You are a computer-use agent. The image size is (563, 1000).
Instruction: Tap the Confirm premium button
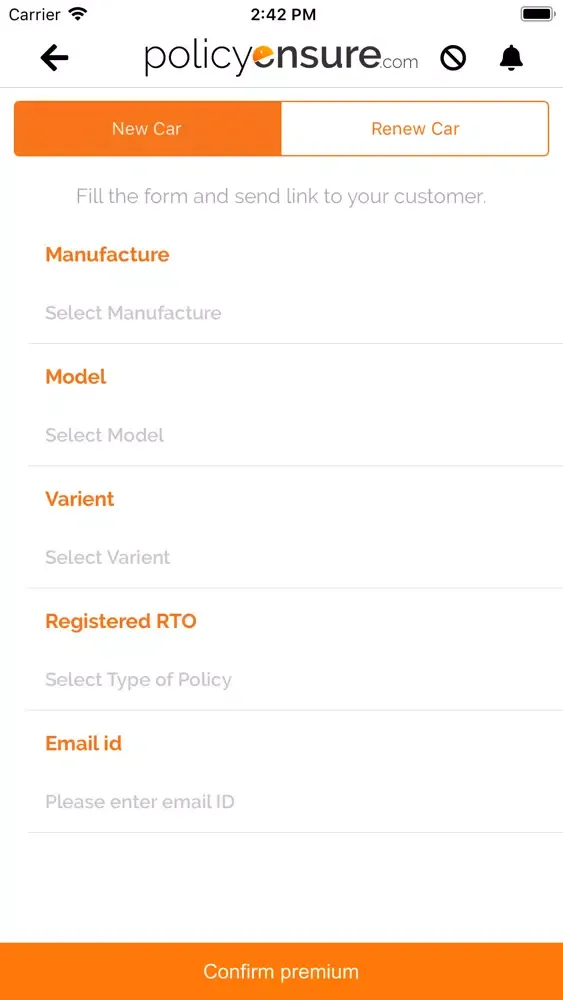(281, 971)
